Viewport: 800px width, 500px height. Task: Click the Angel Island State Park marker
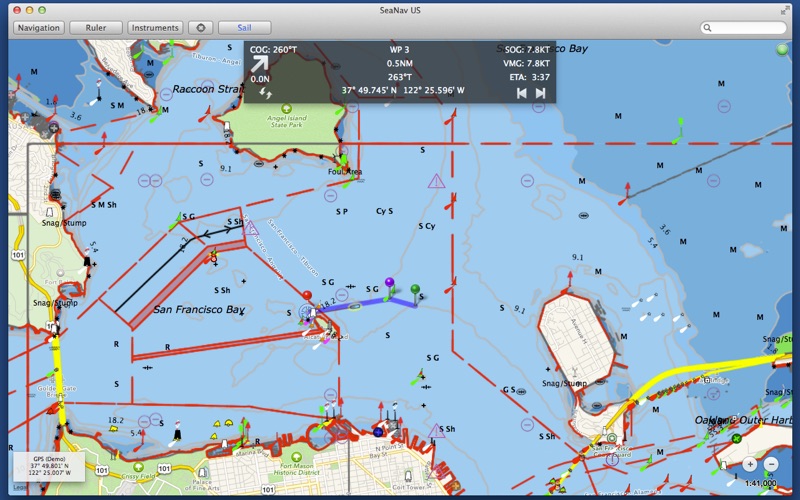pos(287,109)
